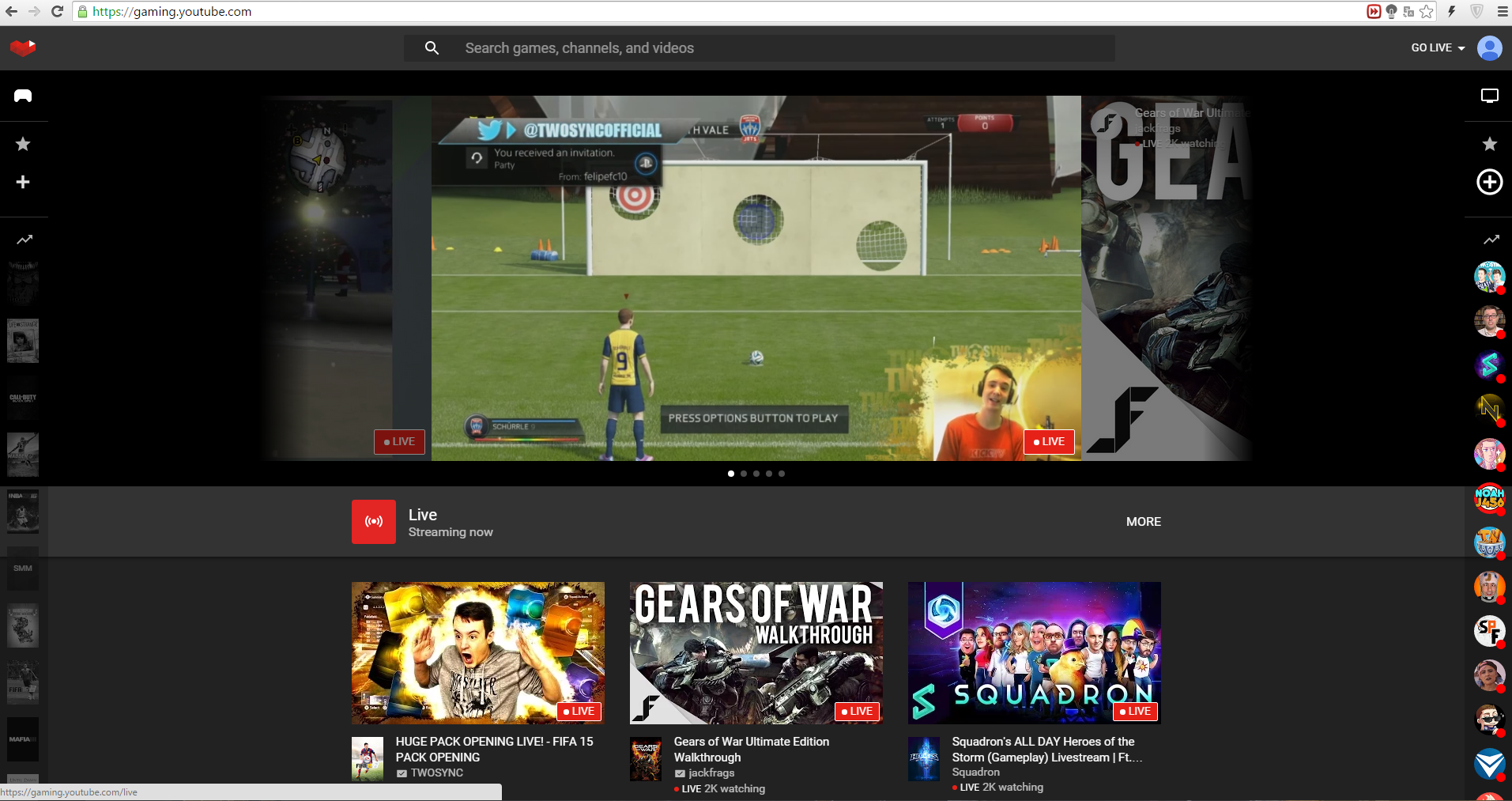Open Life is Strange game in left sidebar
This screenshot has height=801, width=1512.
click(x=23, y=341)
